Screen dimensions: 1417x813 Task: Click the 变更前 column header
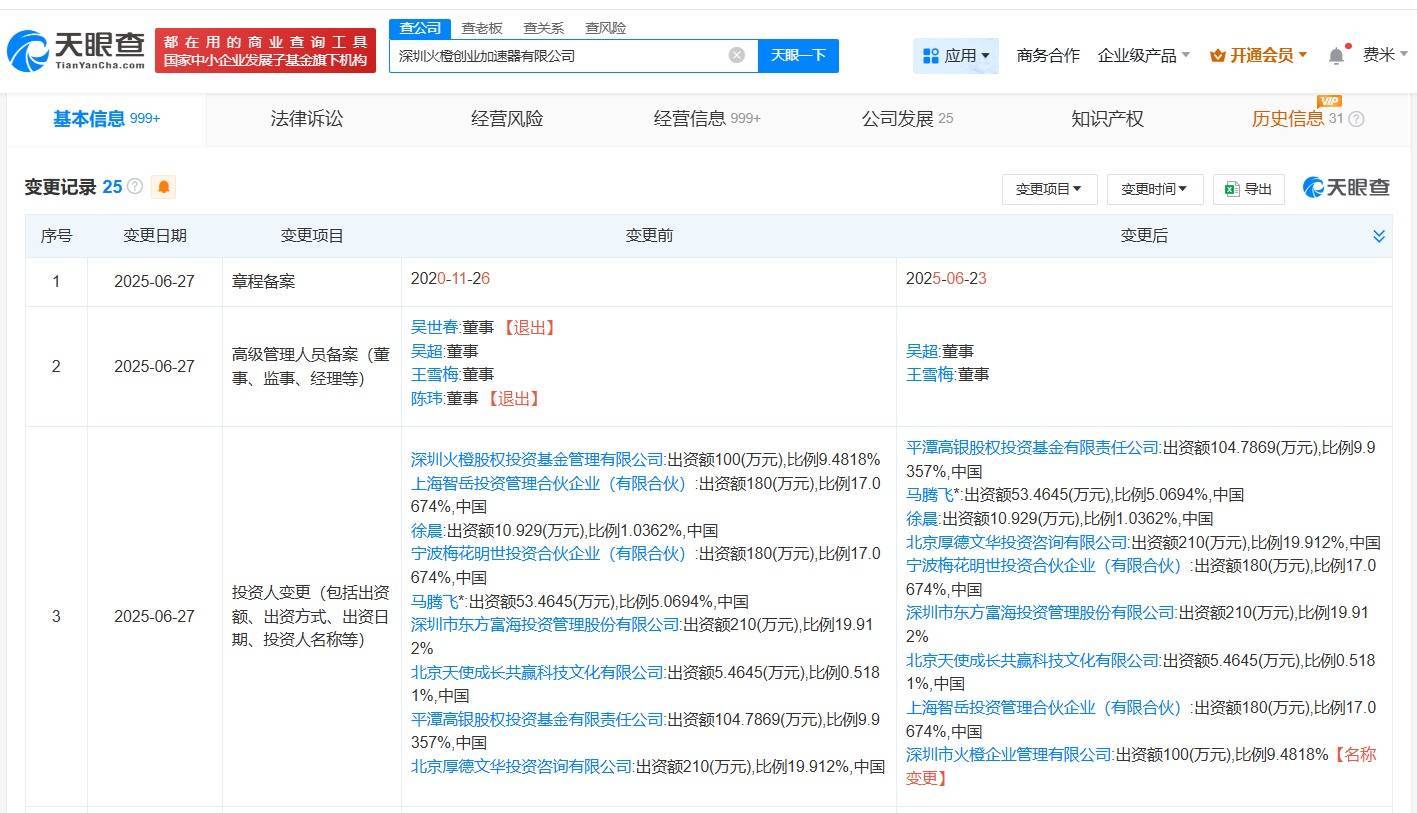(649, 236)
